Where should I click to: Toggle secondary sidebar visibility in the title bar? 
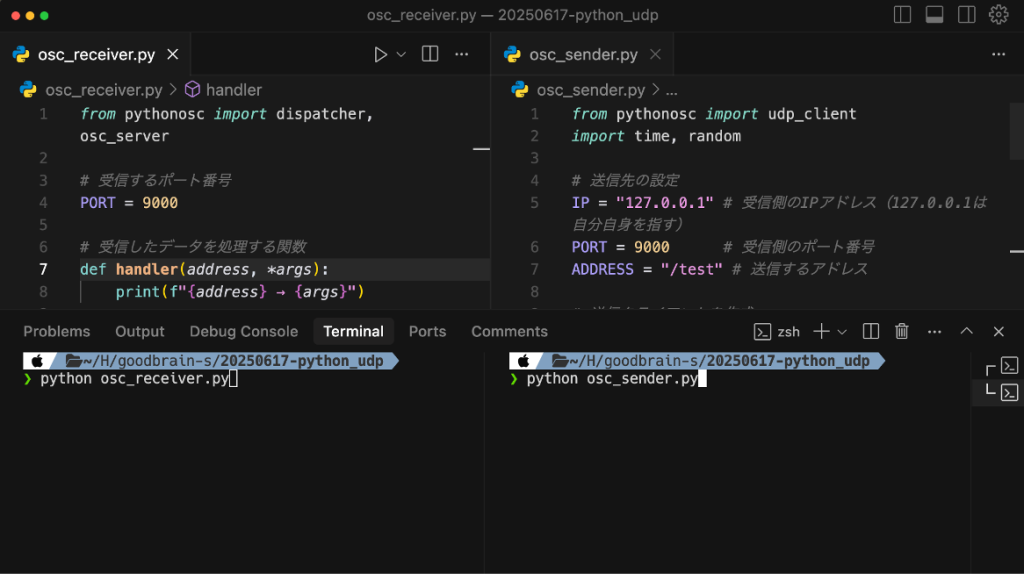tap(966, 15)
